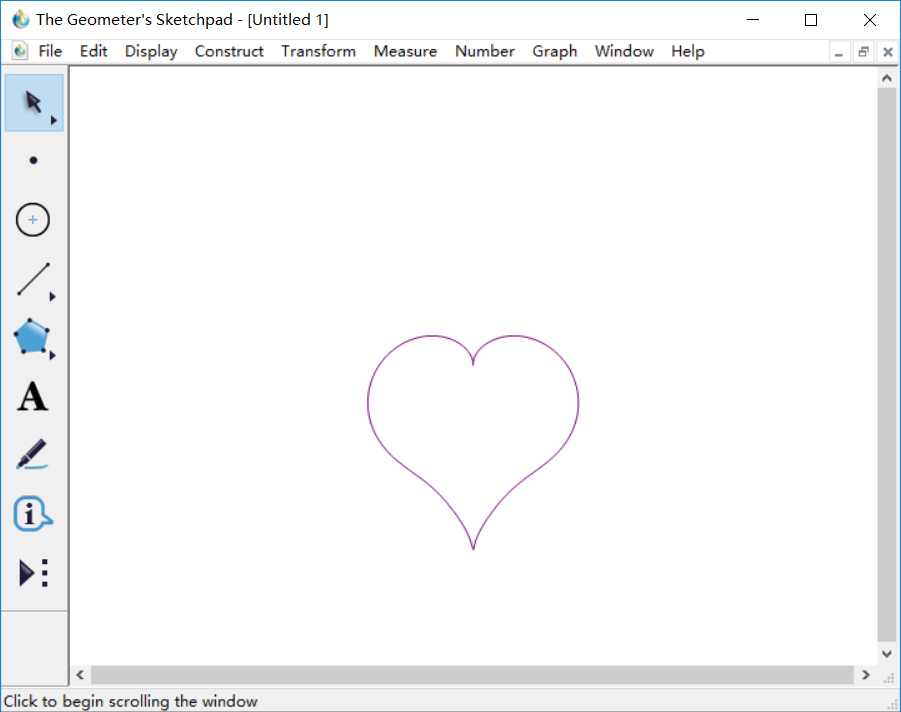This screenshot has height=712, width=901.
Task: Click the horizontal scrollbar left arrow
Action: (80, 675)
